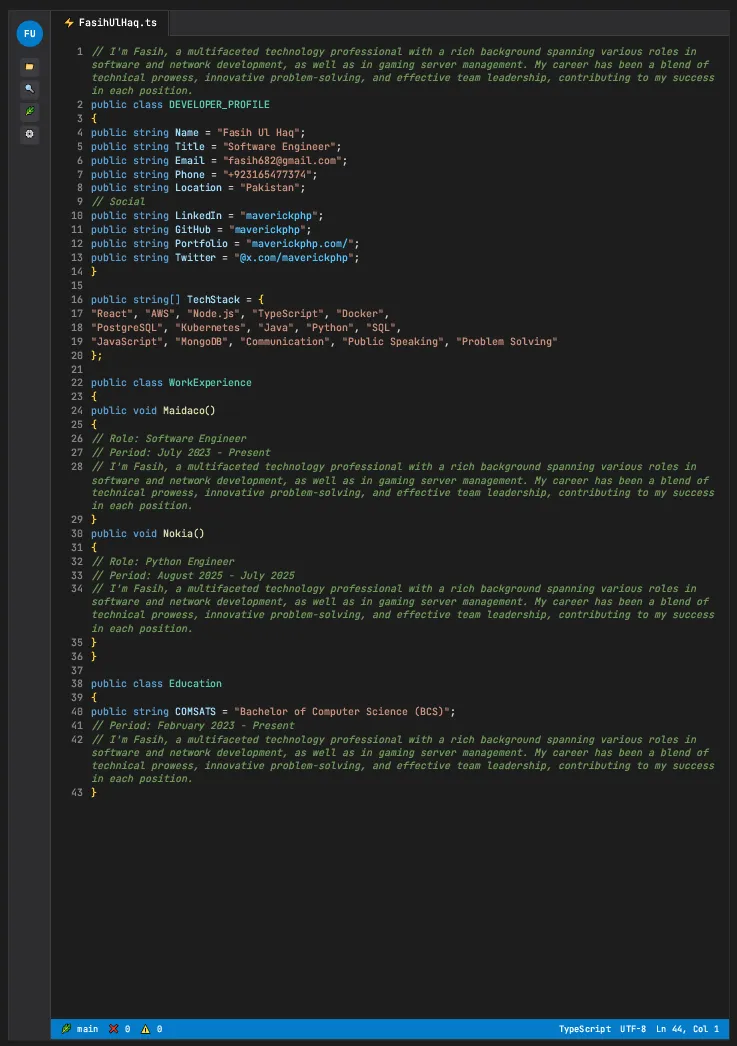Click the "Kubernetes" entry in TechStack
Viewport: 737px width, 1046px height.
tap(211, 327)
